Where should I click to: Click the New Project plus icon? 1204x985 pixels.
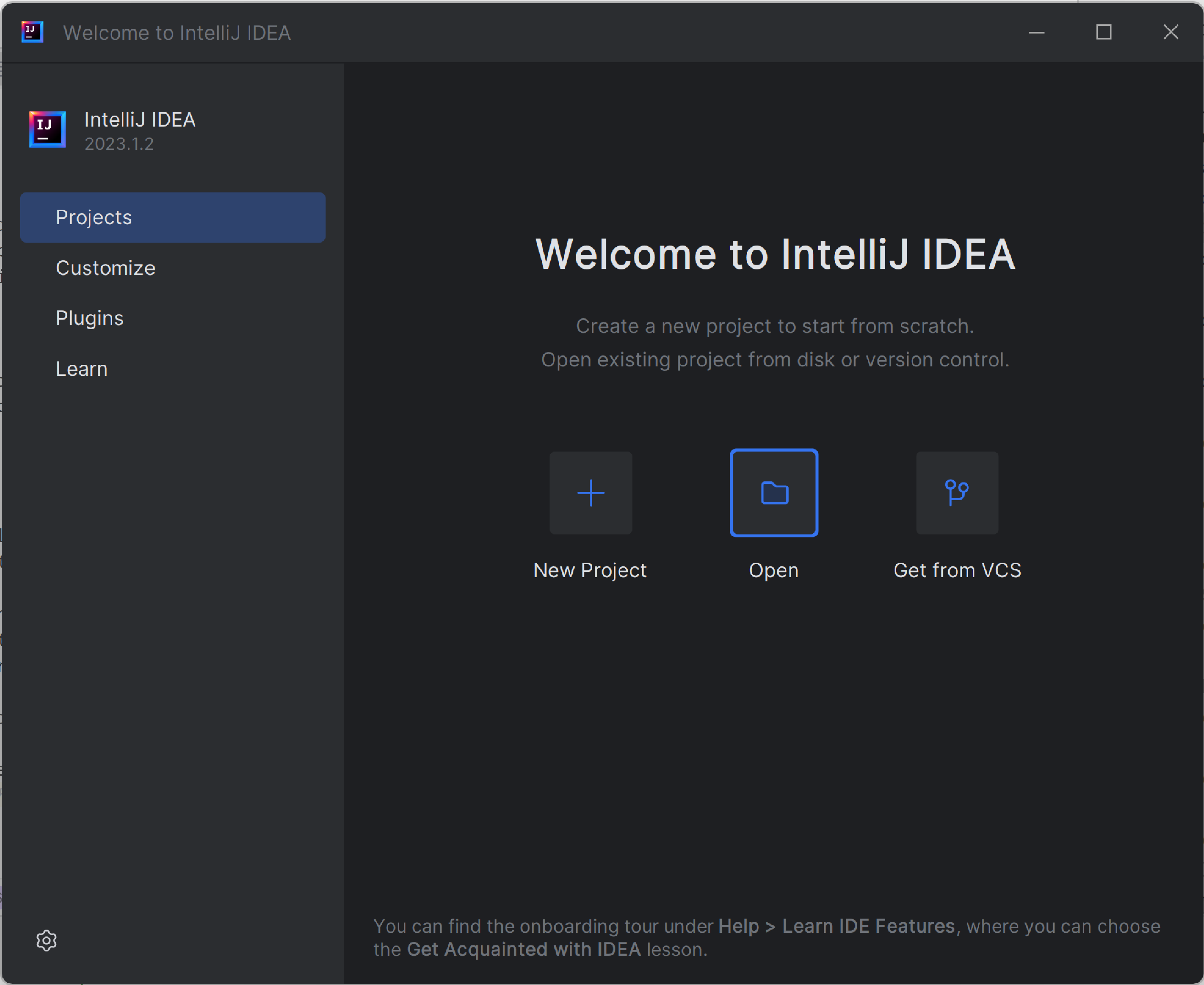(x=590, y=492)
